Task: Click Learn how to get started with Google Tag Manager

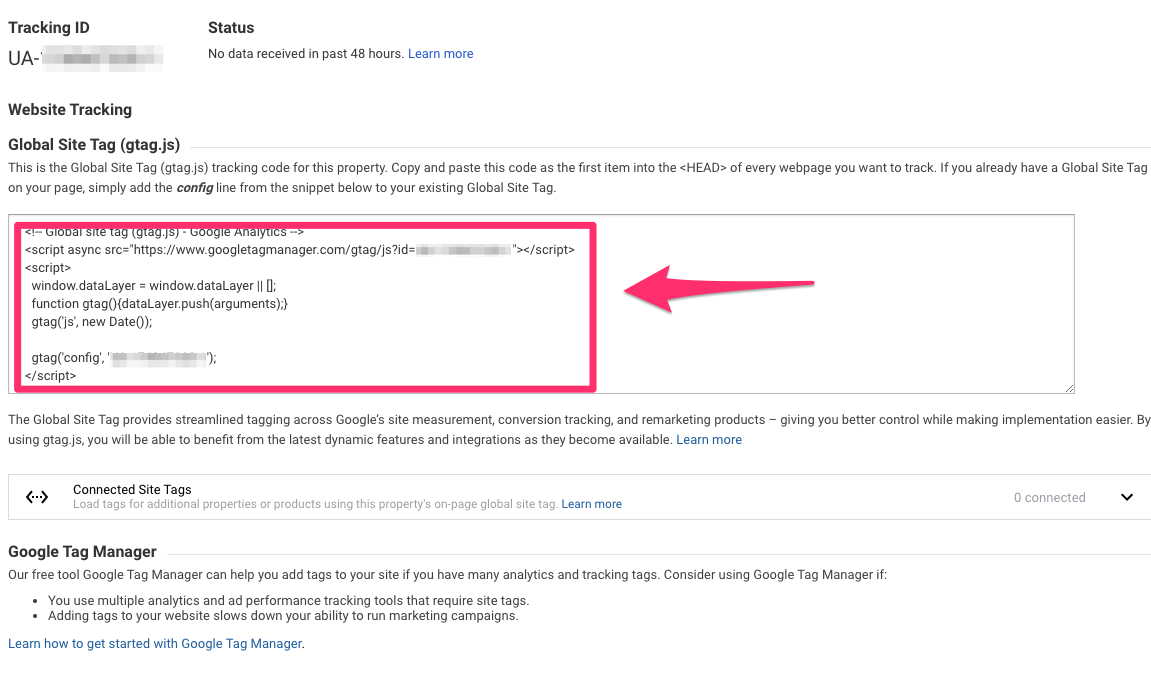Action: [154, 643]
